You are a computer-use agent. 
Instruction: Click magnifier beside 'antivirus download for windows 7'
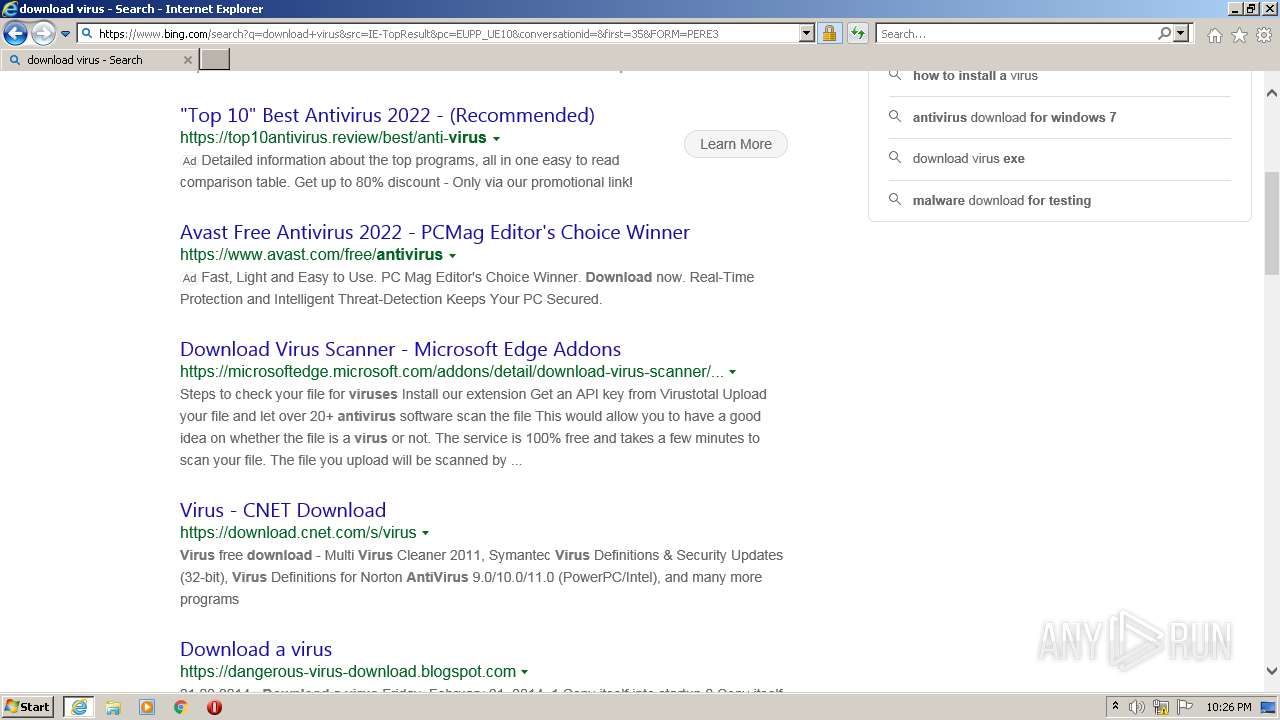click(895, 116)
